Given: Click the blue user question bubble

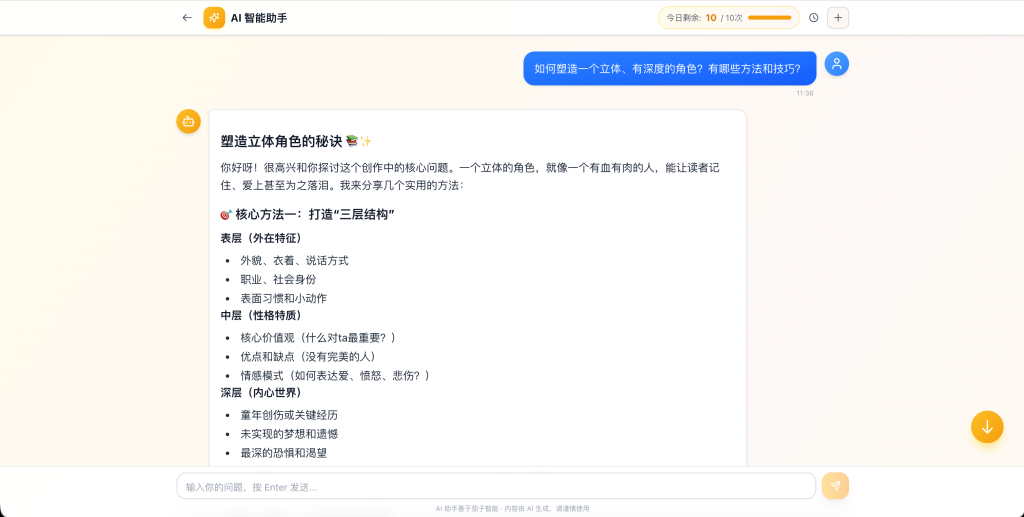Looking at the screenshot, I should click(670, 69).
